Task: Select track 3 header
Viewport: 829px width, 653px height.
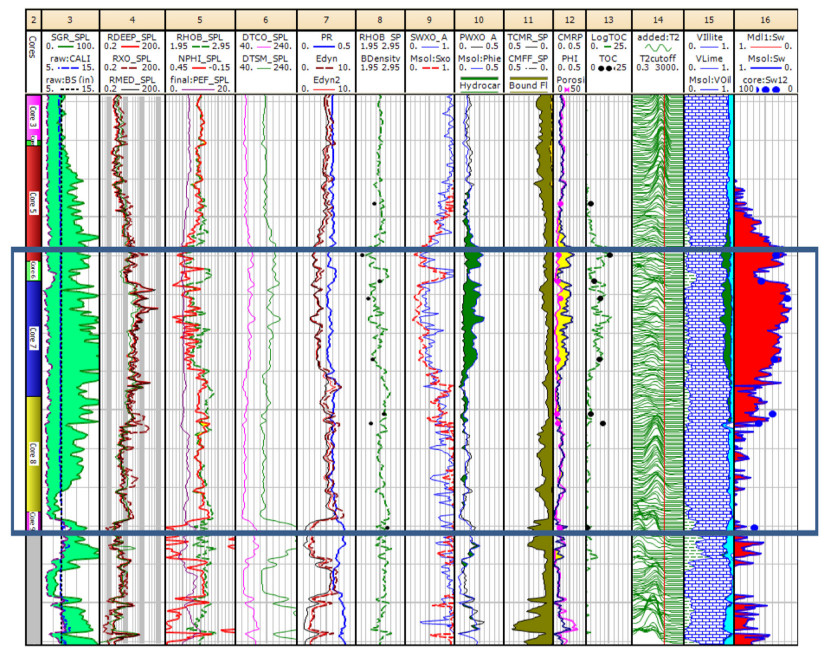Action: click(72, 19)
